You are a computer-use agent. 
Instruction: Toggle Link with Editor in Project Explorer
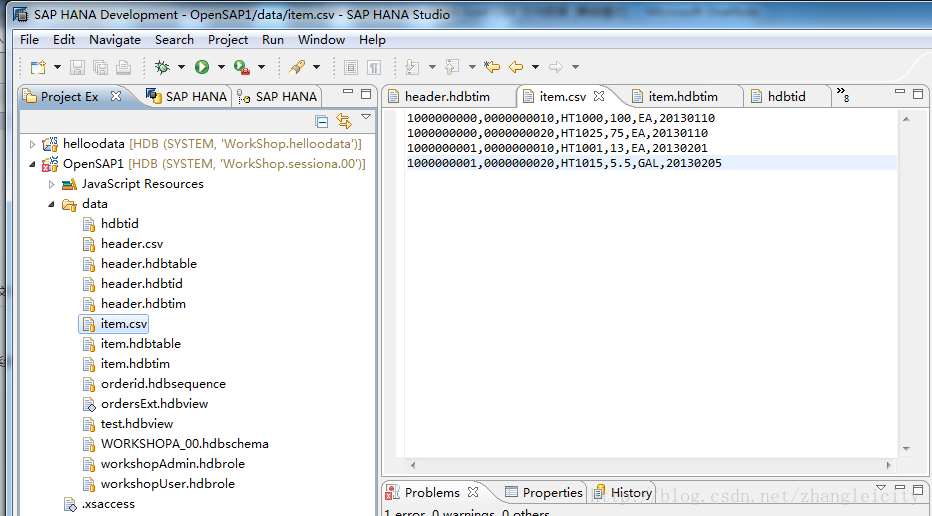(x=344, y=121)
